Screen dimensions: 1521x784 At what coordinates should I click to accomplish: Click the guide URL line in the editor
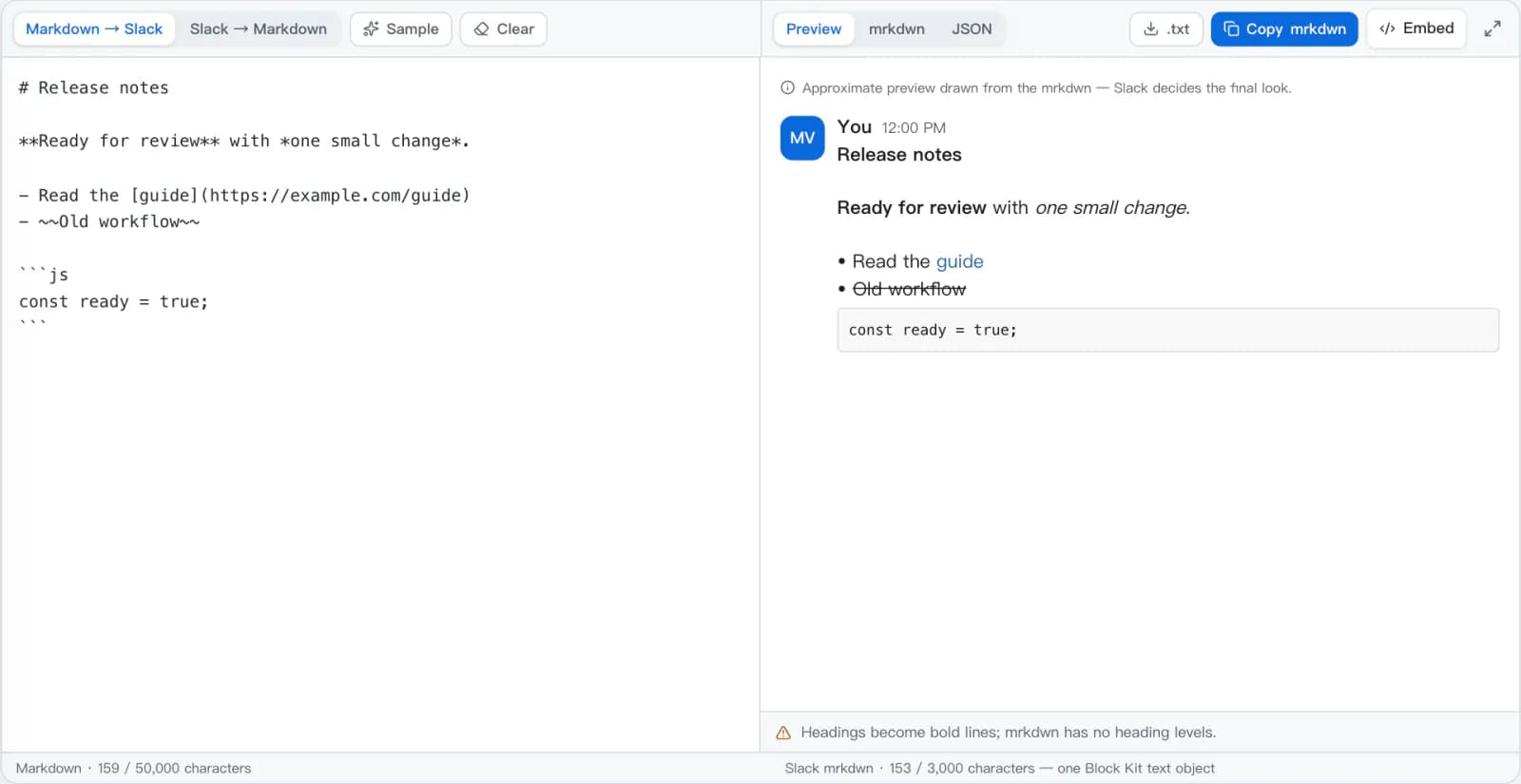244,195
